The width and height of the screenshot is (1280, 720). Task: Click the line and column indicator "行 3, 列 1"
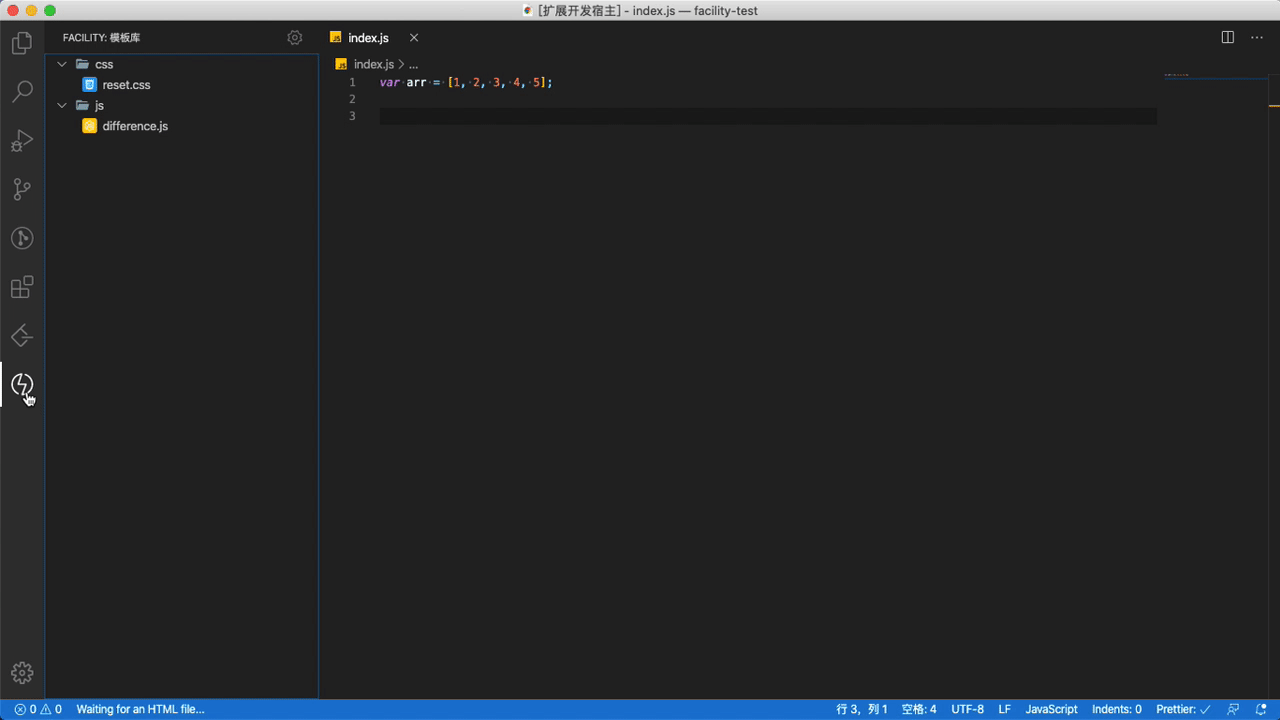pos(862,709)
